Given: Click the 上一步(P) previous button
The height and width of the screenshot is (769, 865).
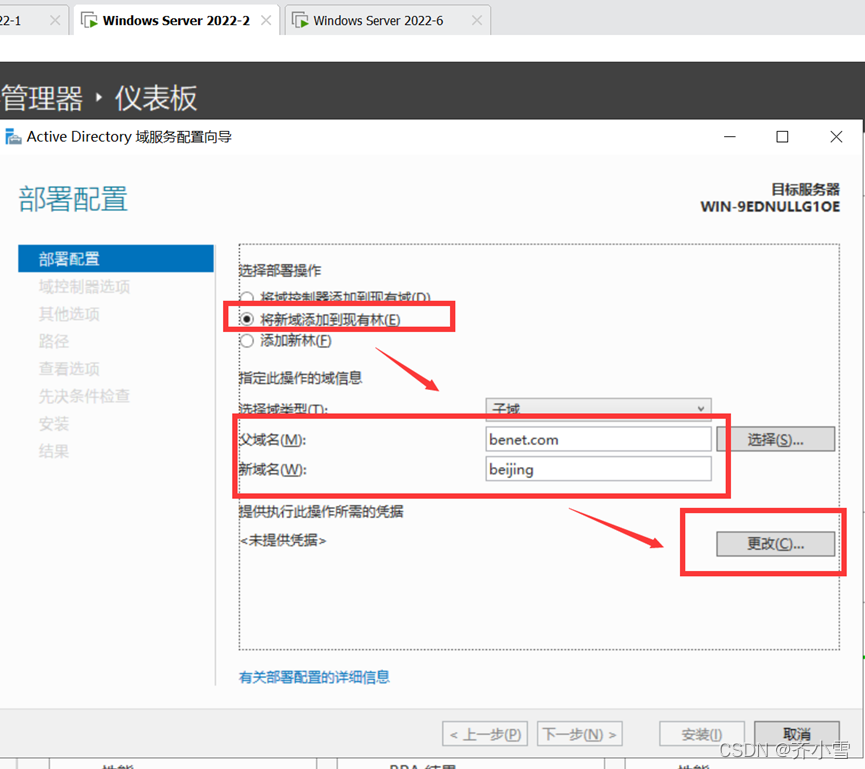Looking at the screenshot, I should click(485, 734).
